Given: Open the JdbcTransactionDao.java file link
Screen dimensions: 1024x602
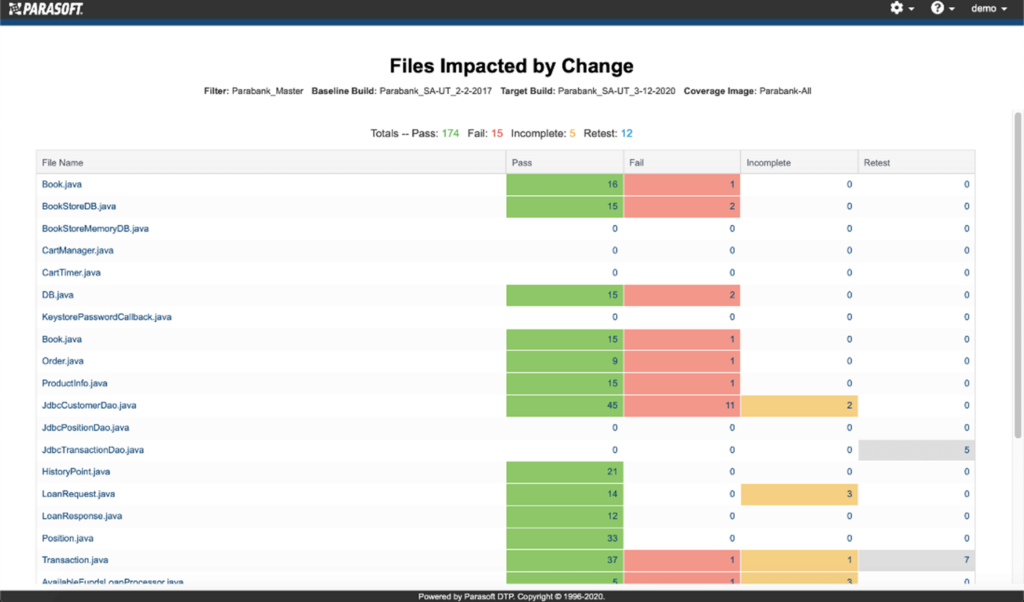Looking at the screenshot, I should 93,449.
